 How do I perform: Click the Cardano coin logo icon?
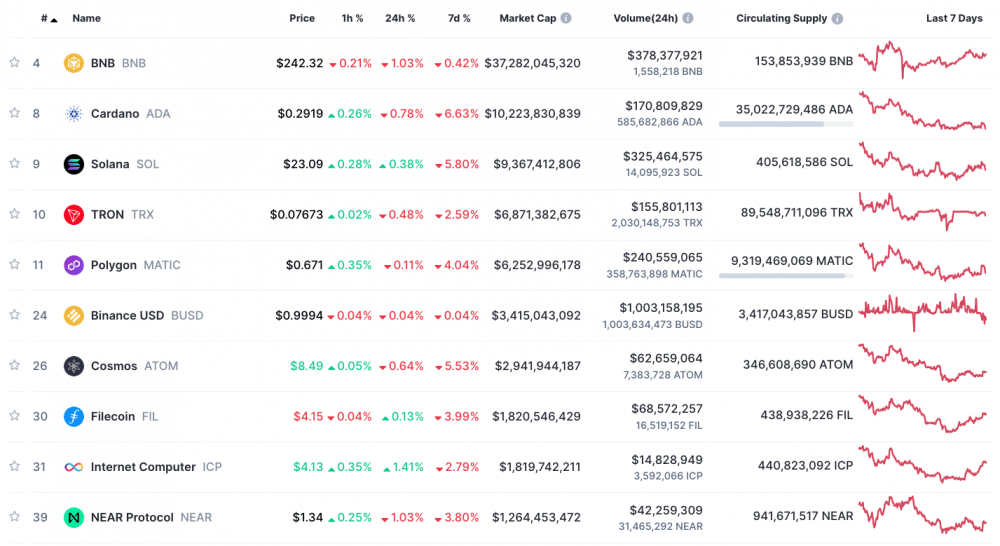[x=73, y=114]
